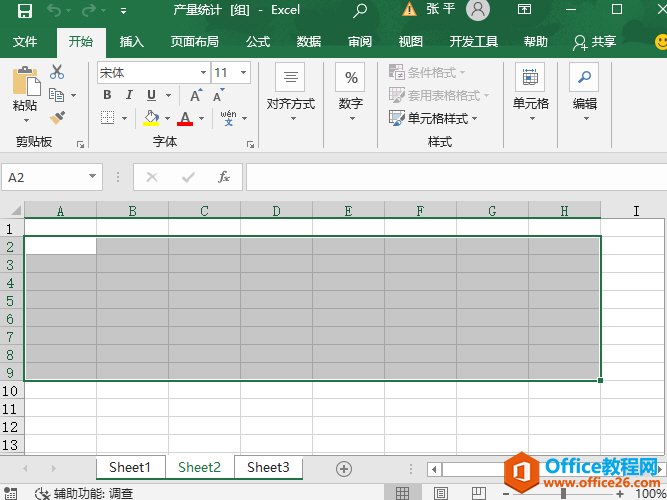Click the 辅助功能: 调查 accessibility status
The image size is (667, 500).
tap(84, 494)
